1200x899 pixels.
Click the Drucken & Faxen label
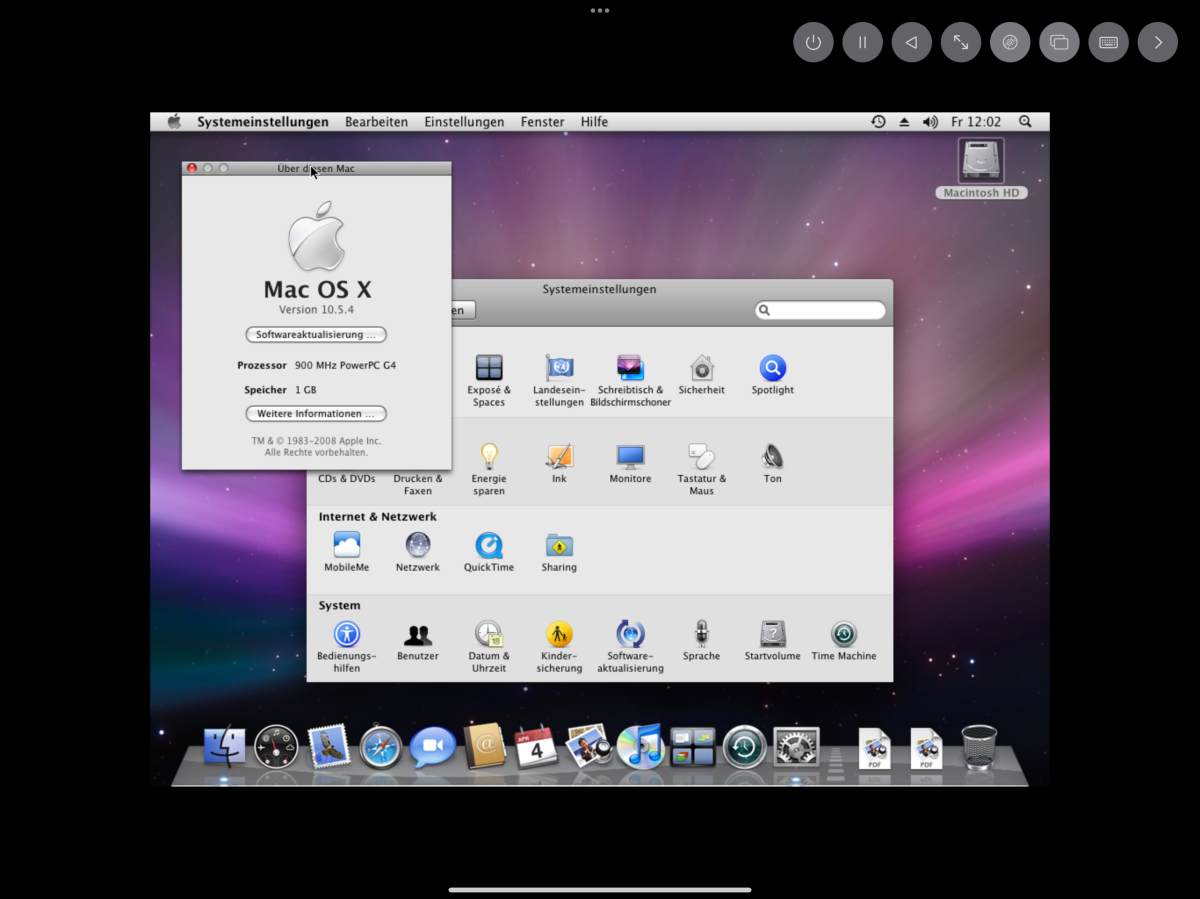pyautogui.click(x=417, y=485)
